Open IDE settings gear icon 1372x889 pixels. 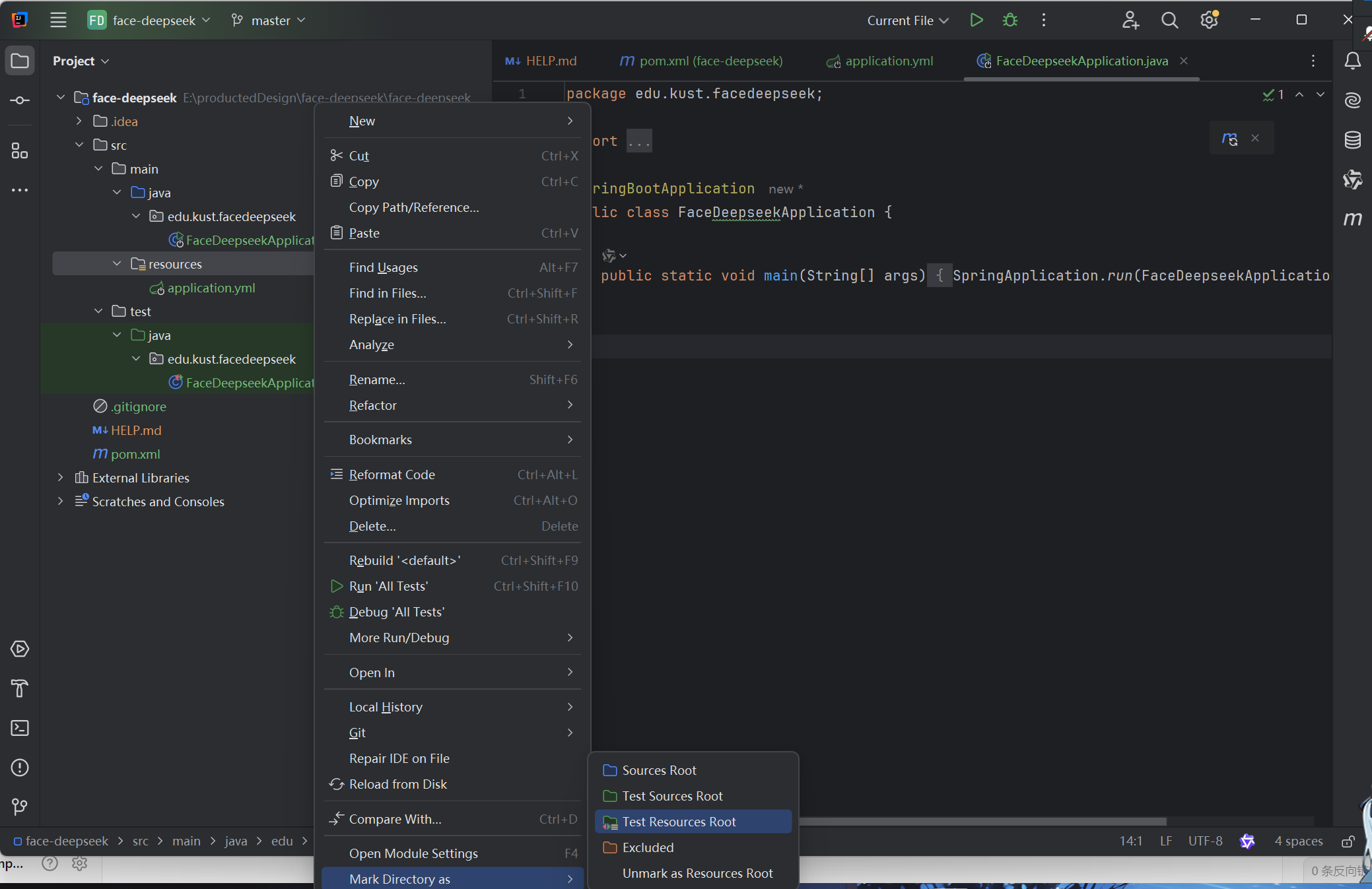tap(1209, 20)
